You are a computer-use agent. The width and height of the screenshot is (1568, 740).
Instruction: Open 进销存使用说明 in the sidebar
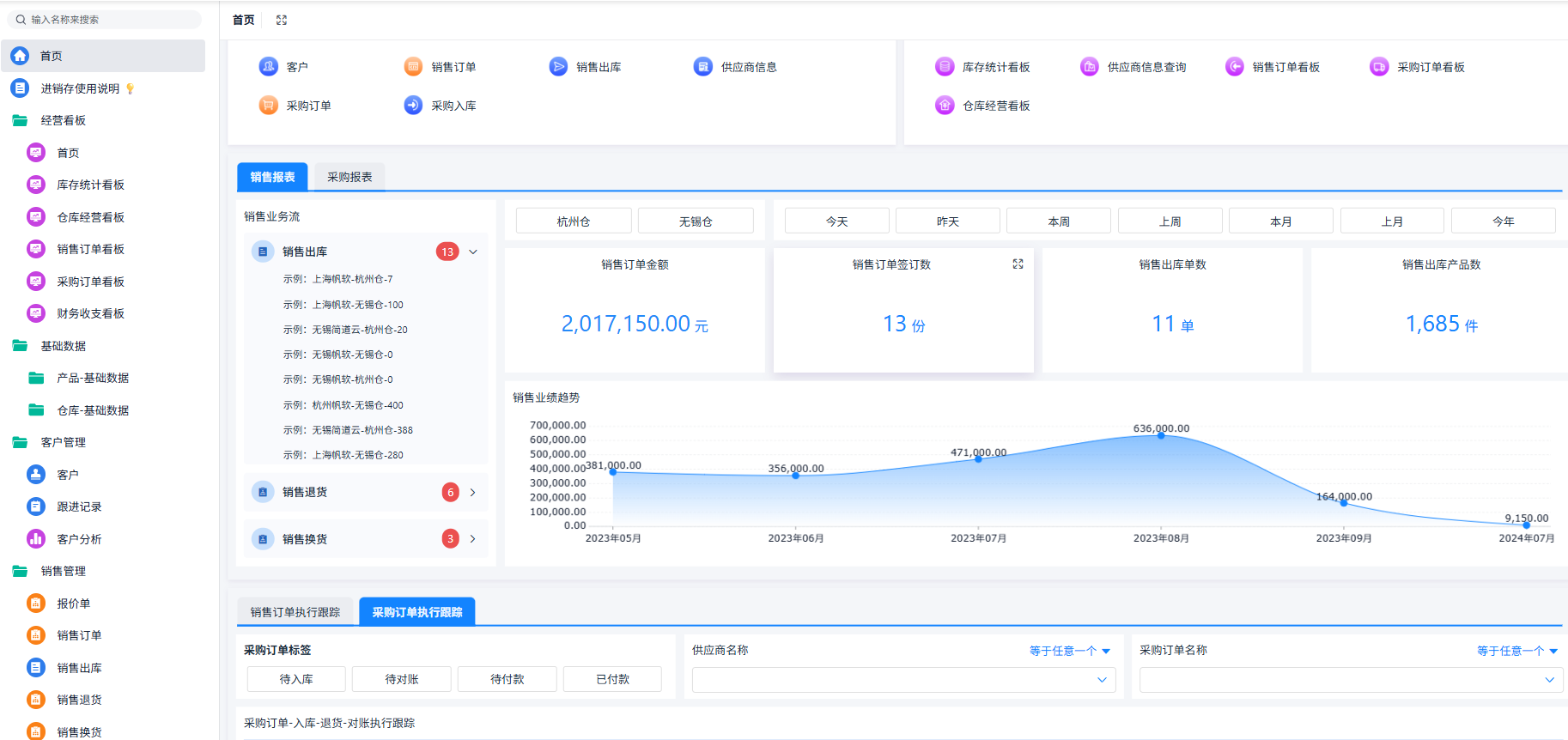(80, 88)
